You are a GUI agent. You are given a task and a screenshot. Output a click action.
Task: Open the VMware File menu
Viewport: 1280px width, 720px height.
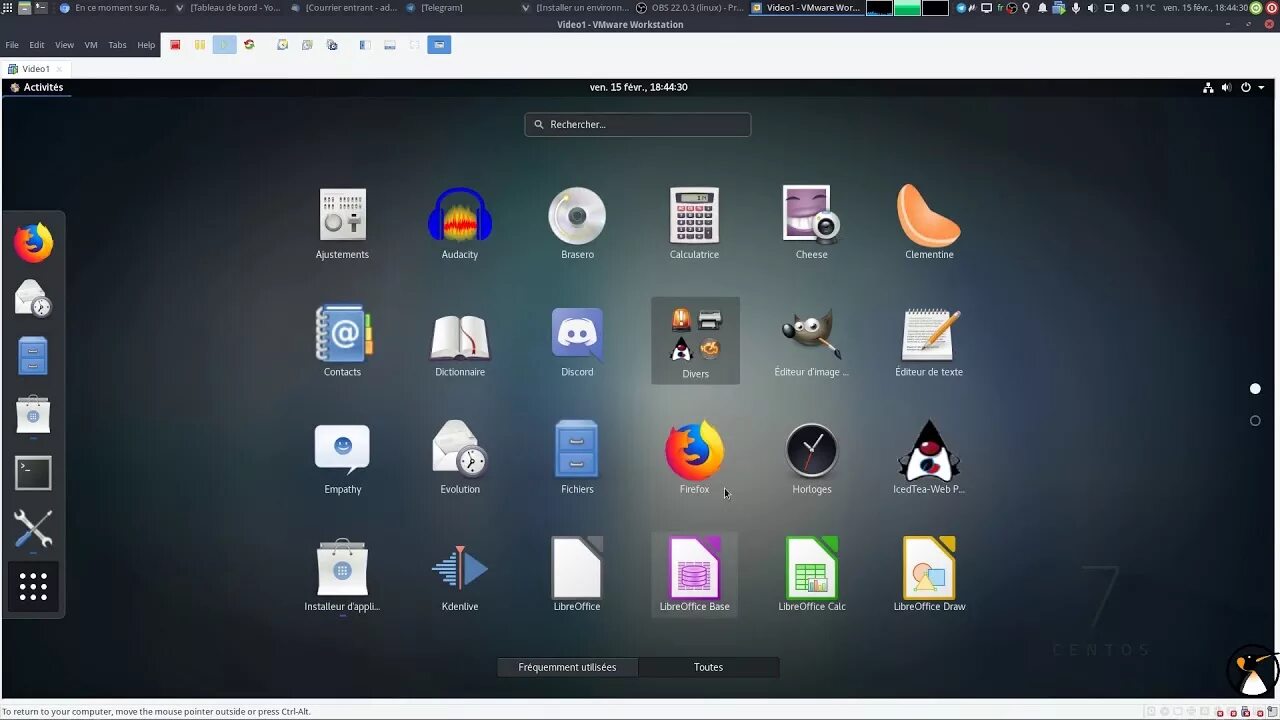coord(12,45)
